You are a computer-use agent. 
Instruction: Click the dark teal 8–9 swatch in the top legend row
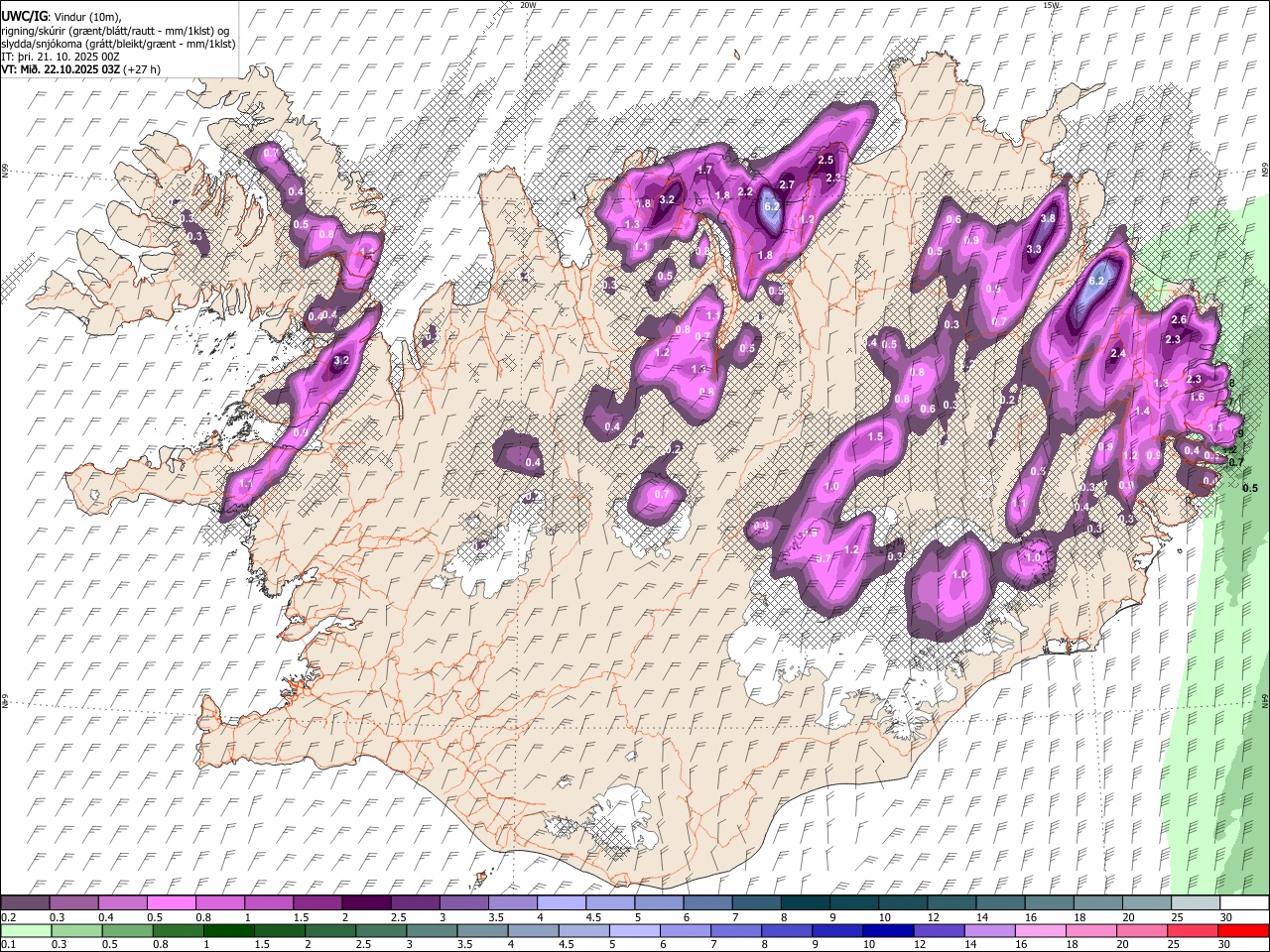[x=805, y=902]
